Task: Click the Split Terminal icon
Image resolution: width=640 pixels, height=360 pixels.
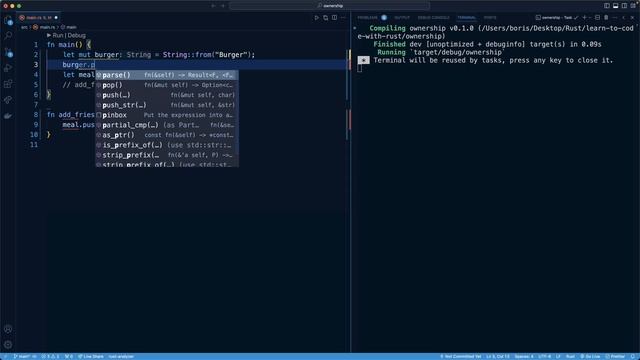Action: (597, 18)
